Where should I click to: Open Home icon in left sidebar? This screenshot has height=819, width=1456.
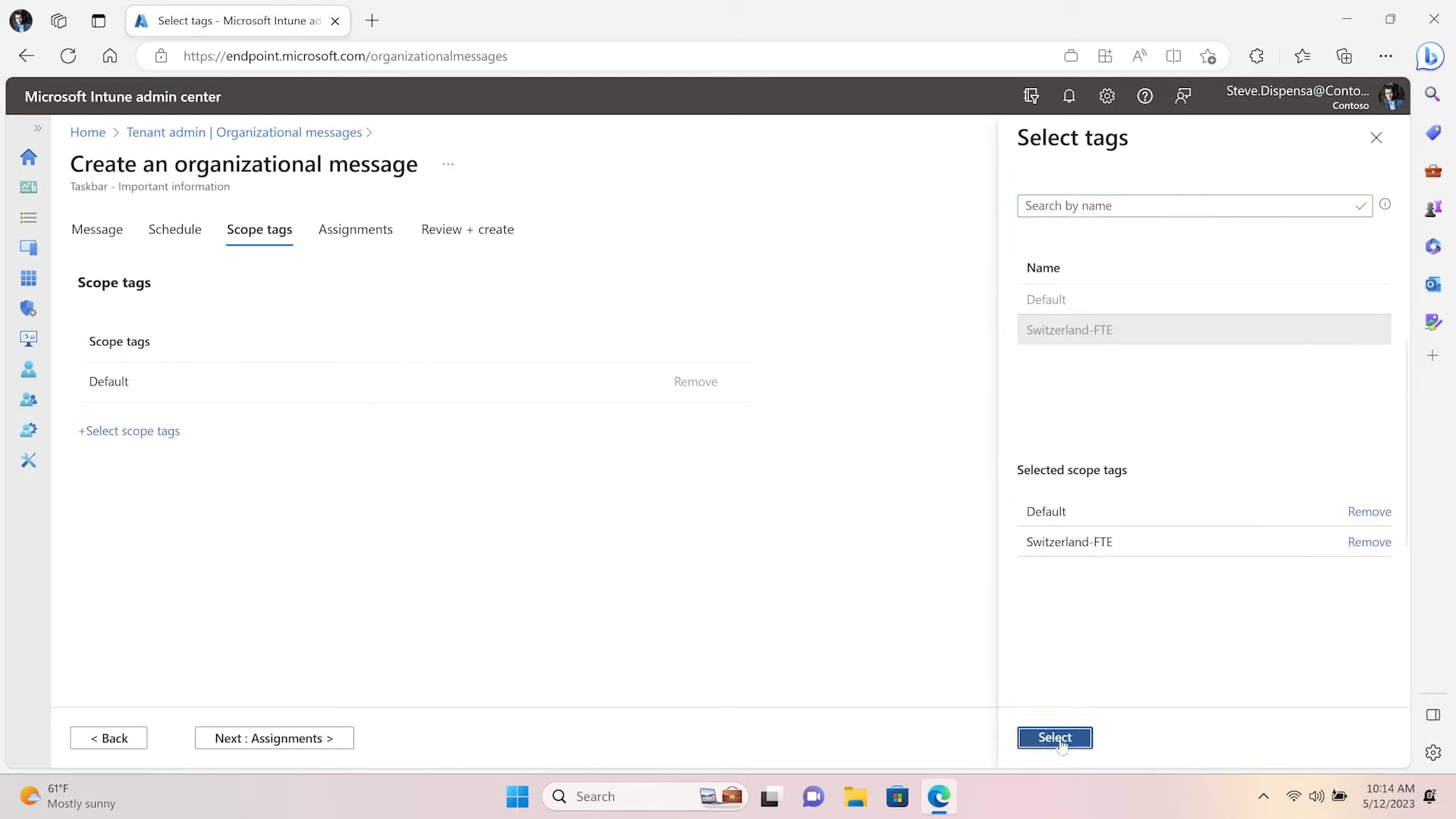pos(29,157)
